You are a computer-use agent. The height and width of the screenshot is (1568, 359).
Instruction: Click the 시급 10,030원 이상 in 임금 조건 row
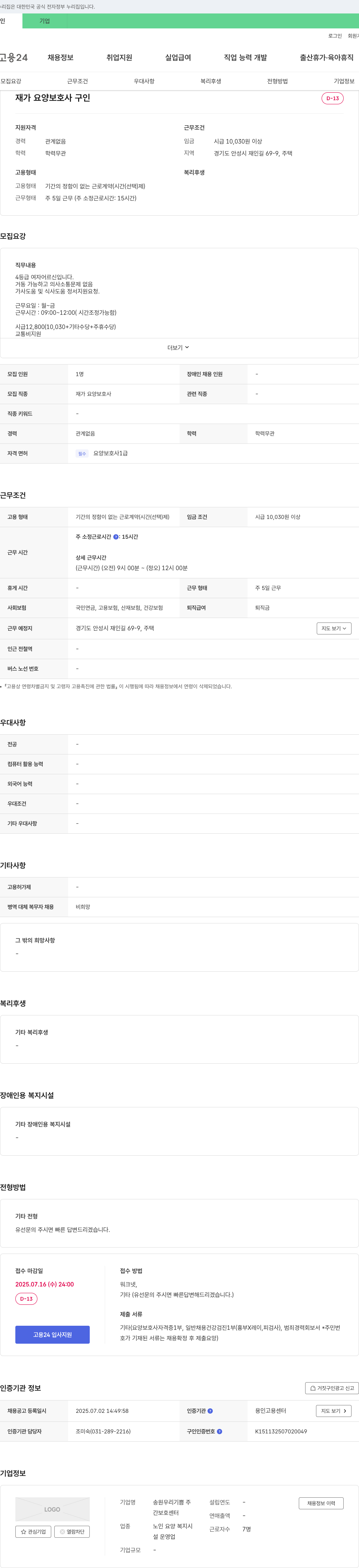[x=277, y=517]
